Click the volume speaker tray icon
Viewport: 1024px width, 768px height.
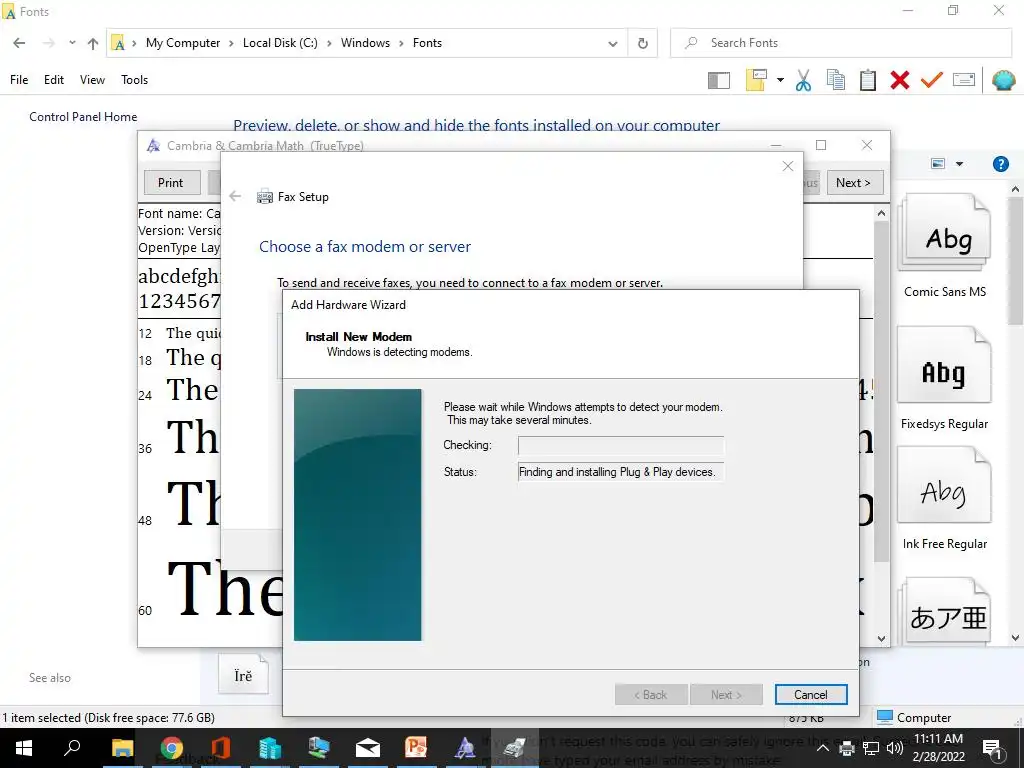[894, 748]
